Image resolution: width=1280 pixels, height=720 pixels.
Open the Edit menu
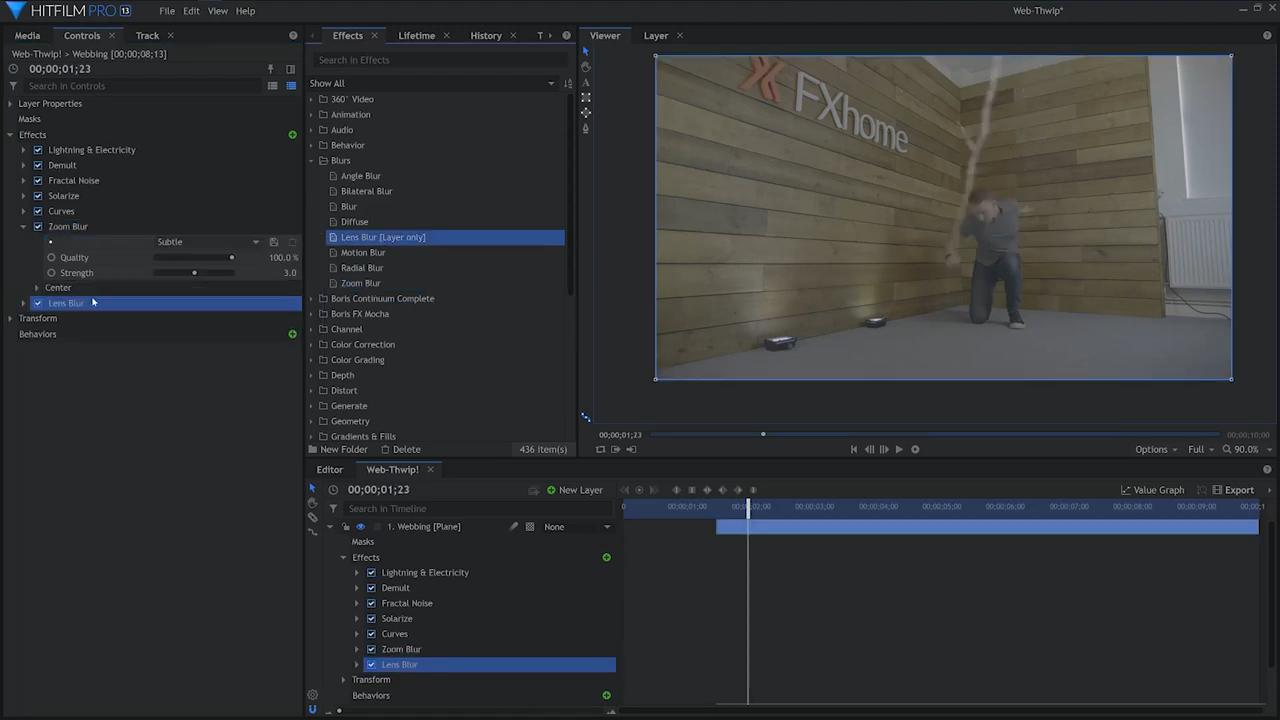pos(191,11)
